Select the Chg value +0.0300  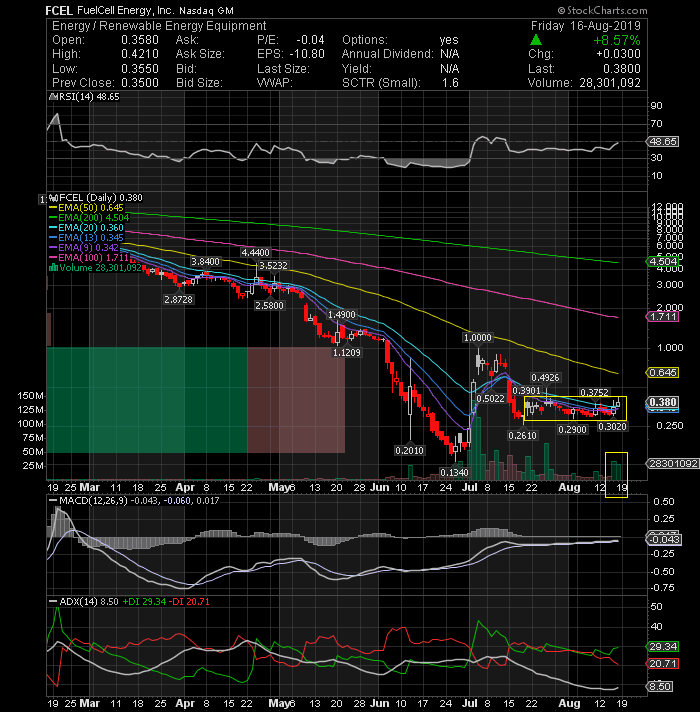coord(618,54)
